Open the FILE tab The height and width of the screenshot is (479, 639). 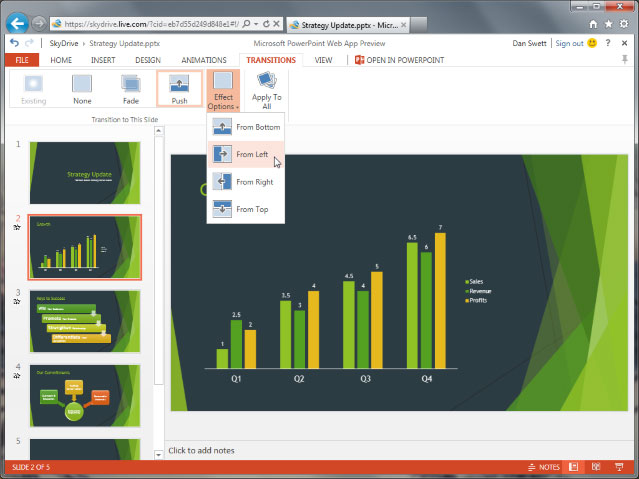22,60
